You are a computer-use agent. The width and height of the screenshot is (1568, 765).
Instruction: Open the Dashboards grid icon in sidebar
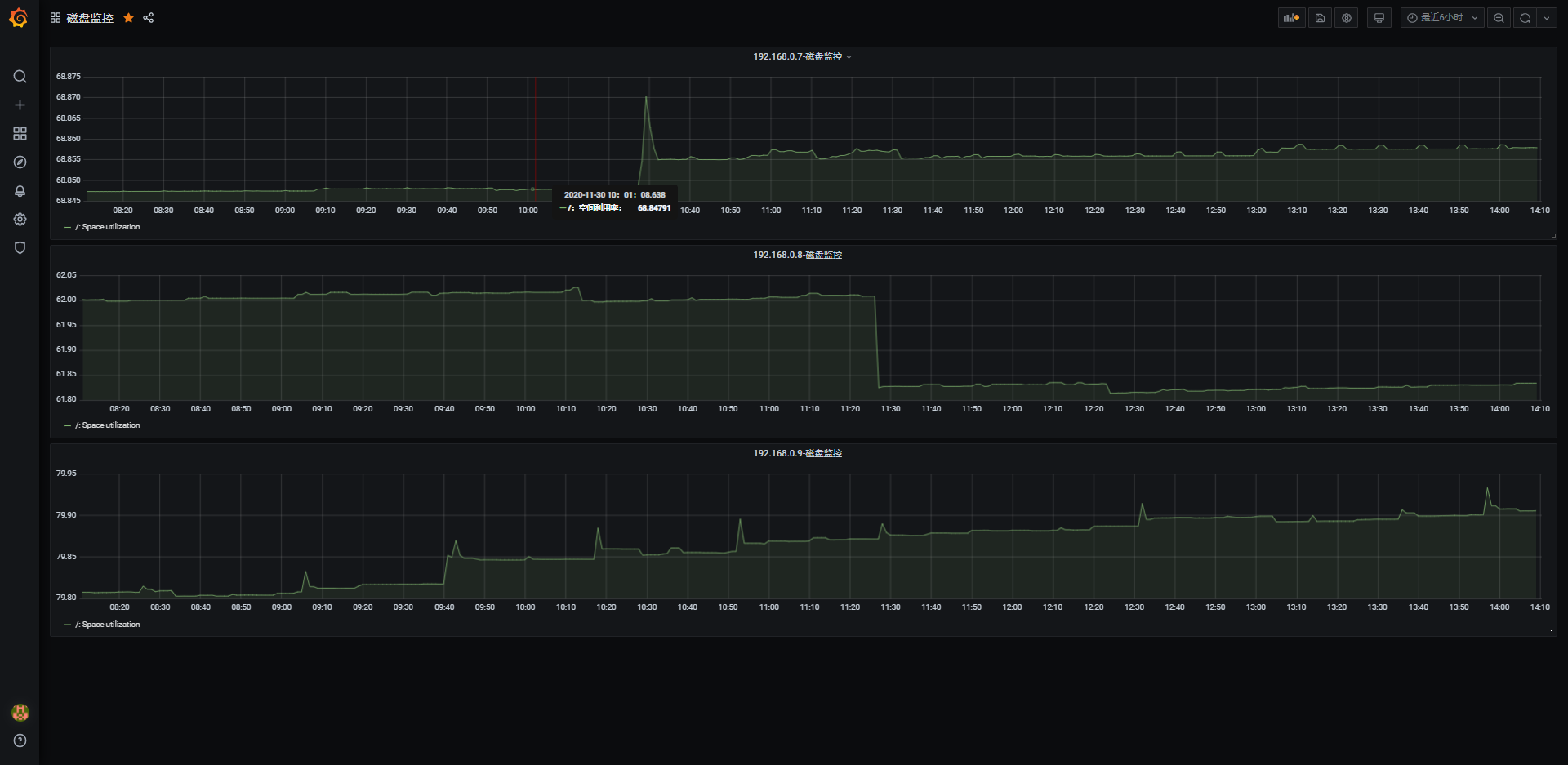[20, 134]
